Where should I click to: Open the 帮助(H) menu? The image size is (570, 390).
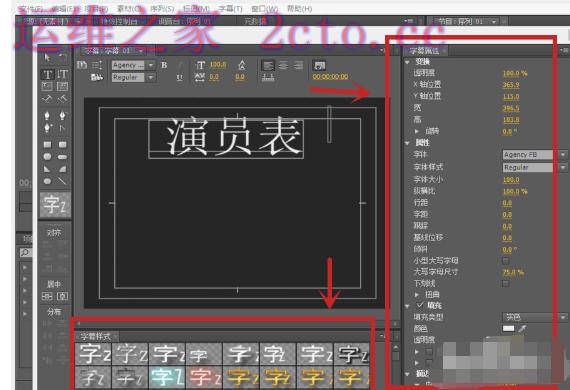[x=299, y=8]
